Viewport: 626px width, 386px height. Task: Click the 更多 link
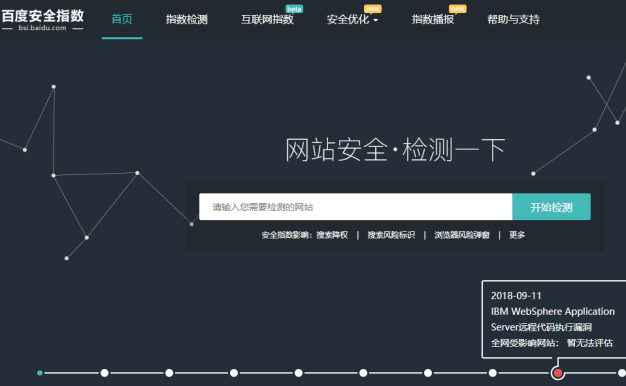click(517, 235)
